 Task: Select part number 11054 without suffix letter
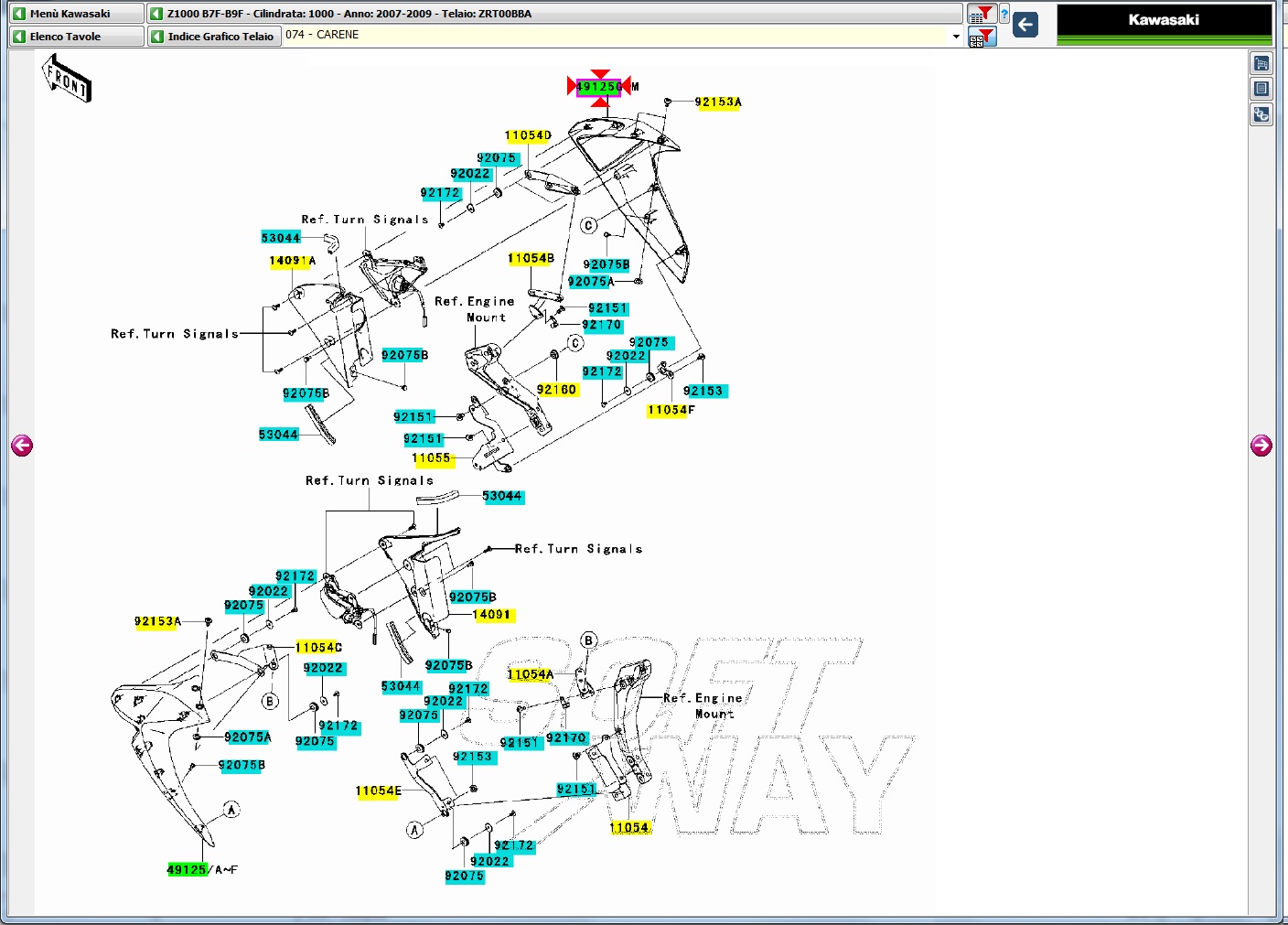pyautogui.click(x=629, y=828)
